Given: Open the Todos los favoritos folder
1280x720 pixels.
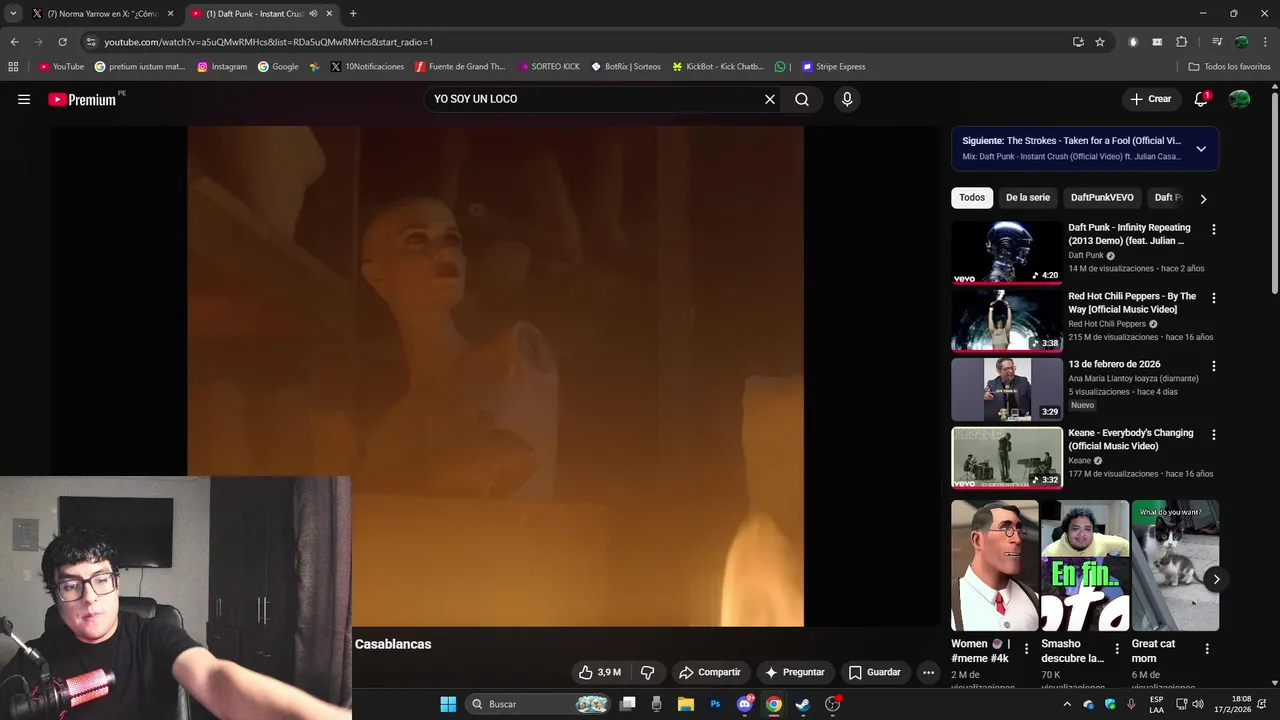Looking at the screenshot, I should [1230, 67].
